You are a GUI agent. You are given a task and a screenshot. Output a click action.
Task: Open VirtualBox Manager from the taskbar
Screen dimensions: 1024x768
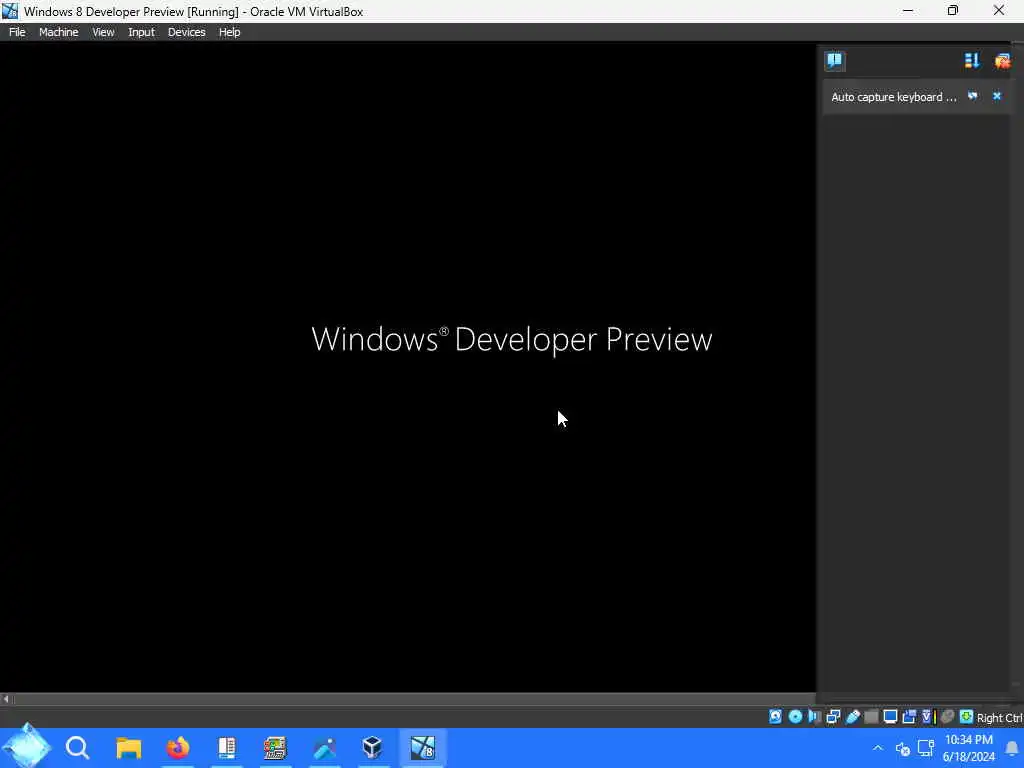(x=372, y=747)
